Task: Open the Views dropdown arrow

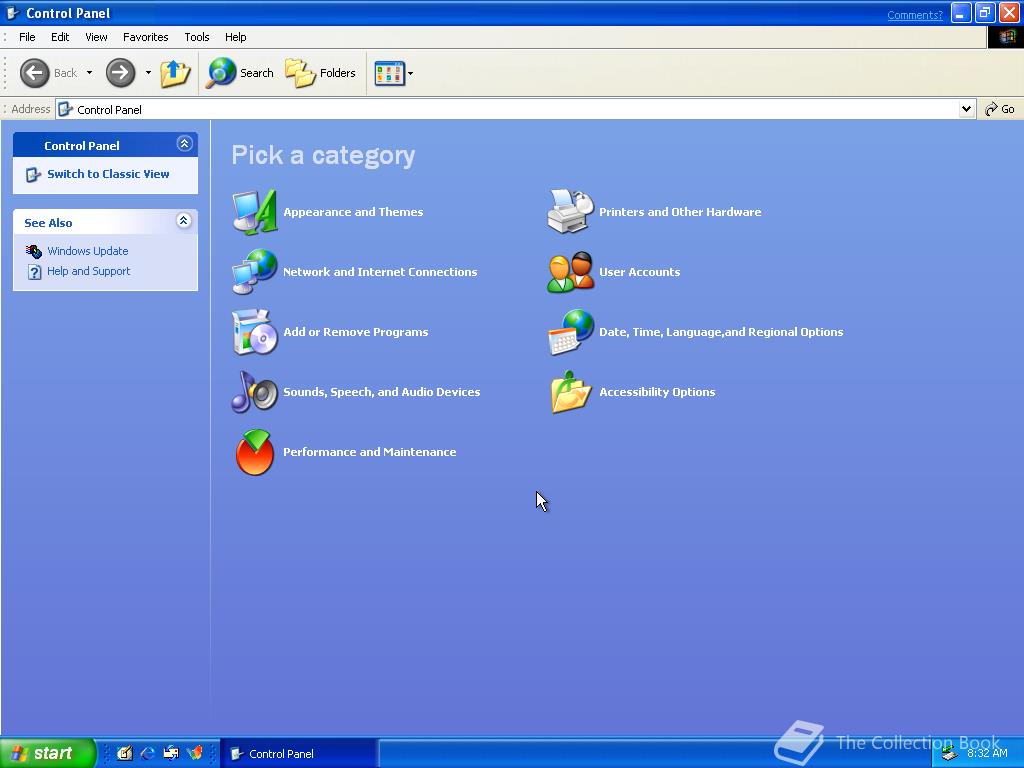Action: tap(411, 73)
